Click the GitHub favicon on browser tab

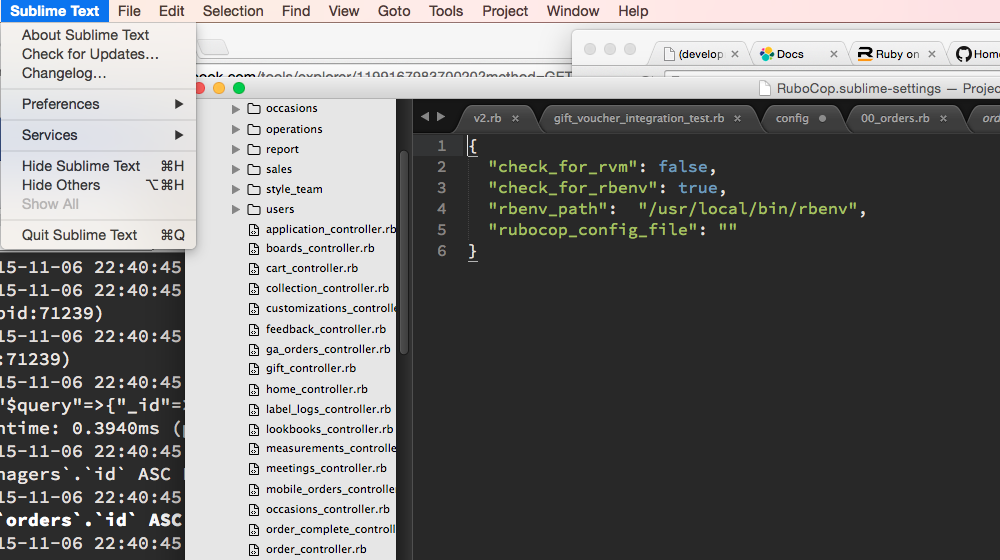(963, 54)
